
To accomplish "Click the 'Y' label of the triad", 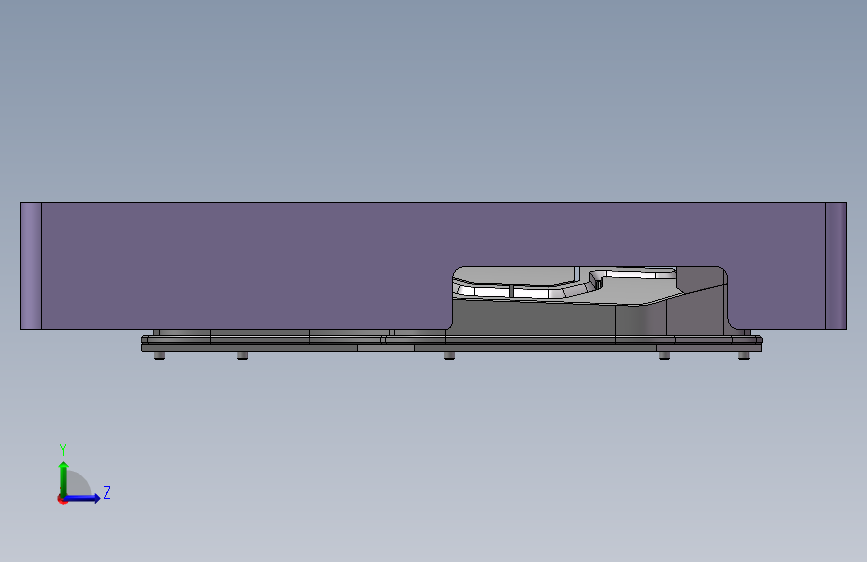I will [x=63, y=450].
